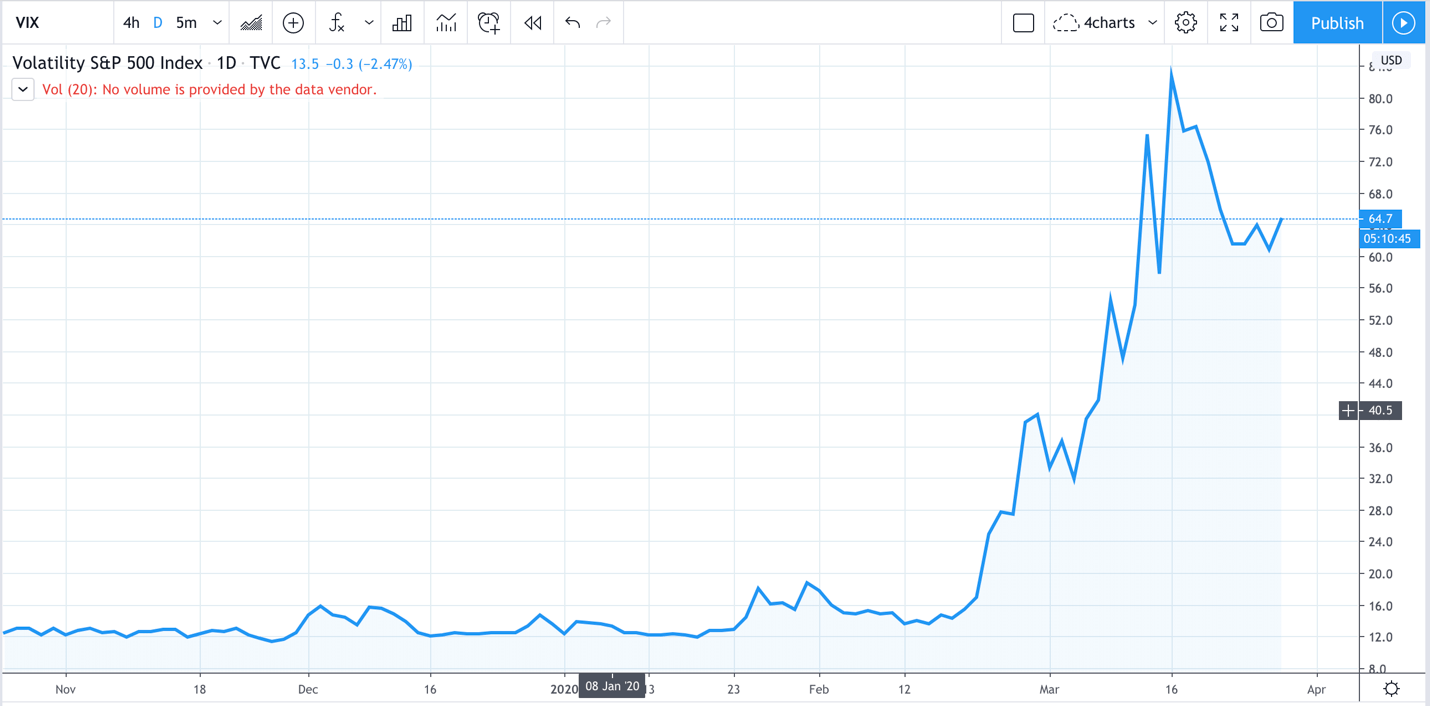This screenshot has height=706, width=1430.
Task: Click the 2020 year label on time axis
Action: [564, 689]
